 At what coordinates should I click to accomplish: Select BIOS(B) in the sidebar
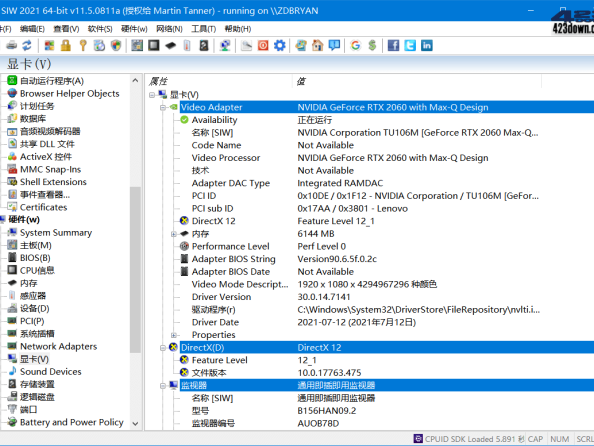point(35,258)
